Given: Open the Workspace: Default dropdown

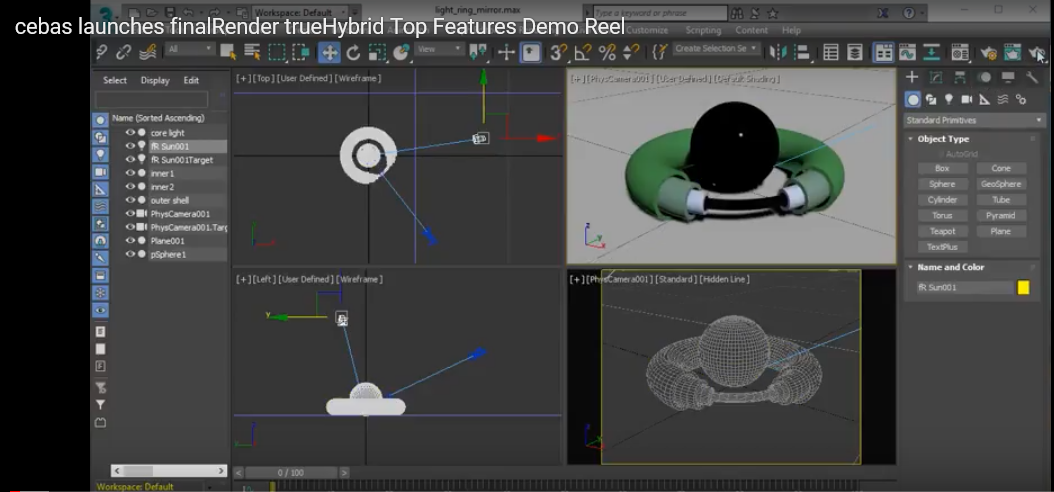Looking at the screenshot, I should [300, 13].
